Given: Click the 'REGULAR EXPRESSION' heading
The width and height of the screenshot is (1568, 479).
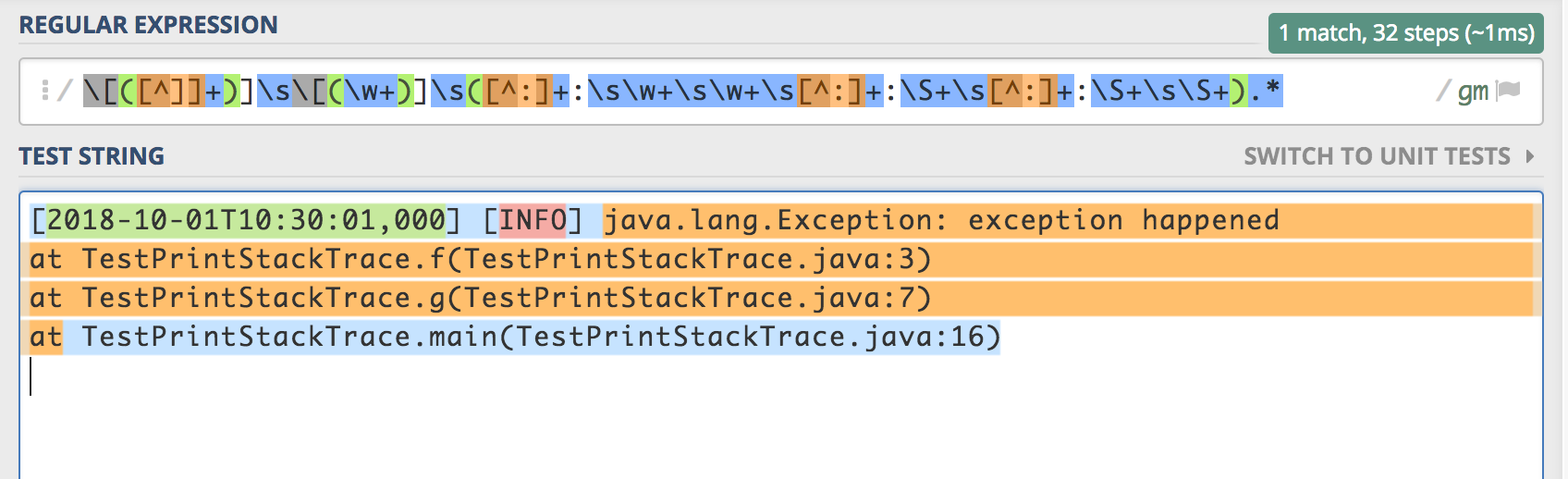Looking at the screenshot, I should click(149, 25).
